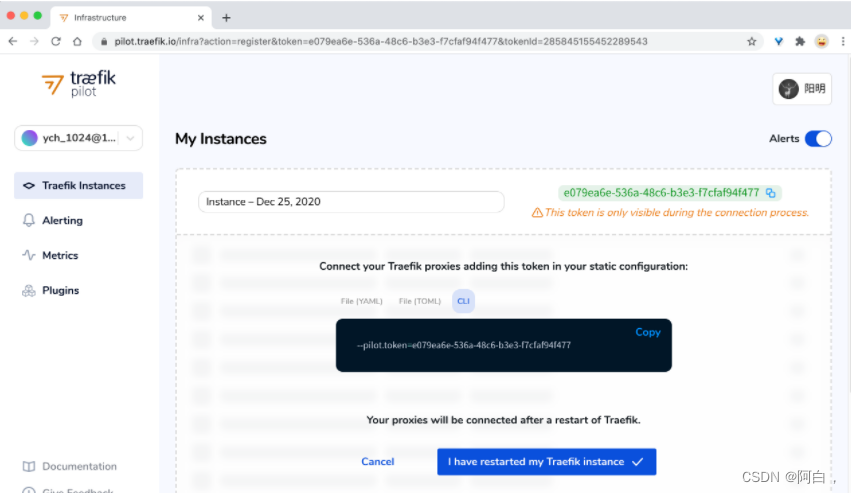Click the browser back arrow

[13, 41]
